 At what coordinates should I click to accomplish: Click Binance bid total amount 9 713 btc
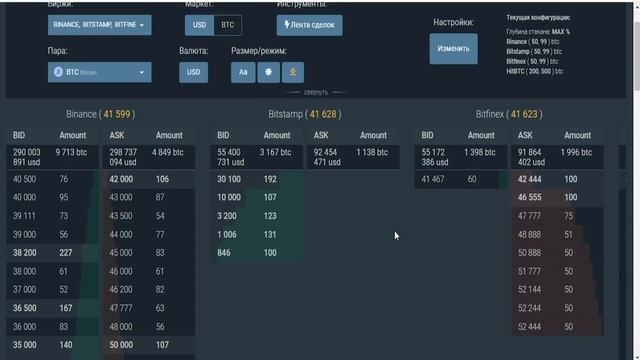[71, 152]
